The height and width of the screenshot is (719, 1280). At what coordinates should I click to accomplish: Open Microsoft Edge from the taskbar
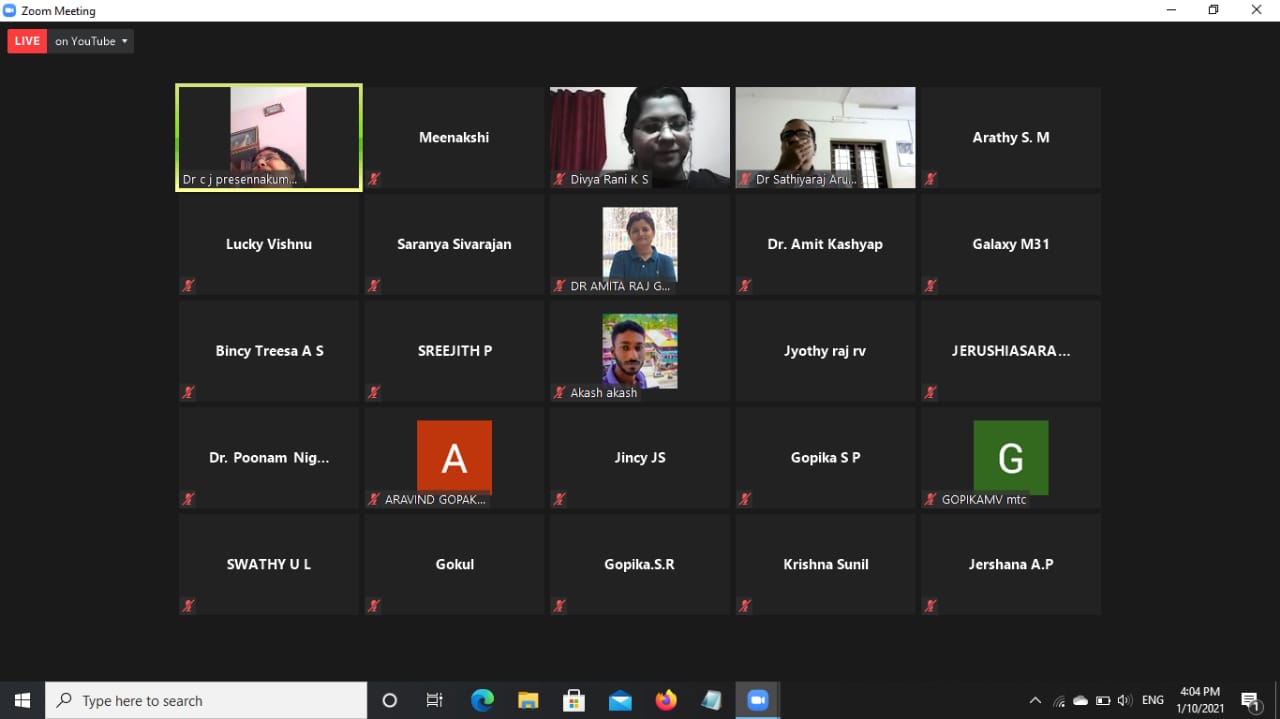click(482, 701)
